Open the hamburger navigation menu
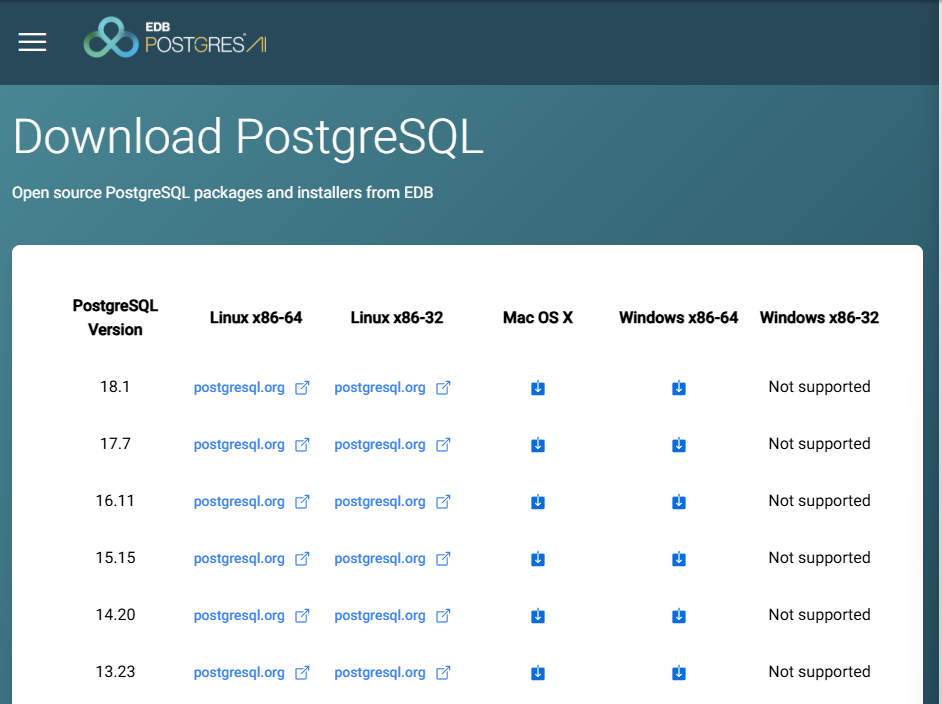 (32, 42)
